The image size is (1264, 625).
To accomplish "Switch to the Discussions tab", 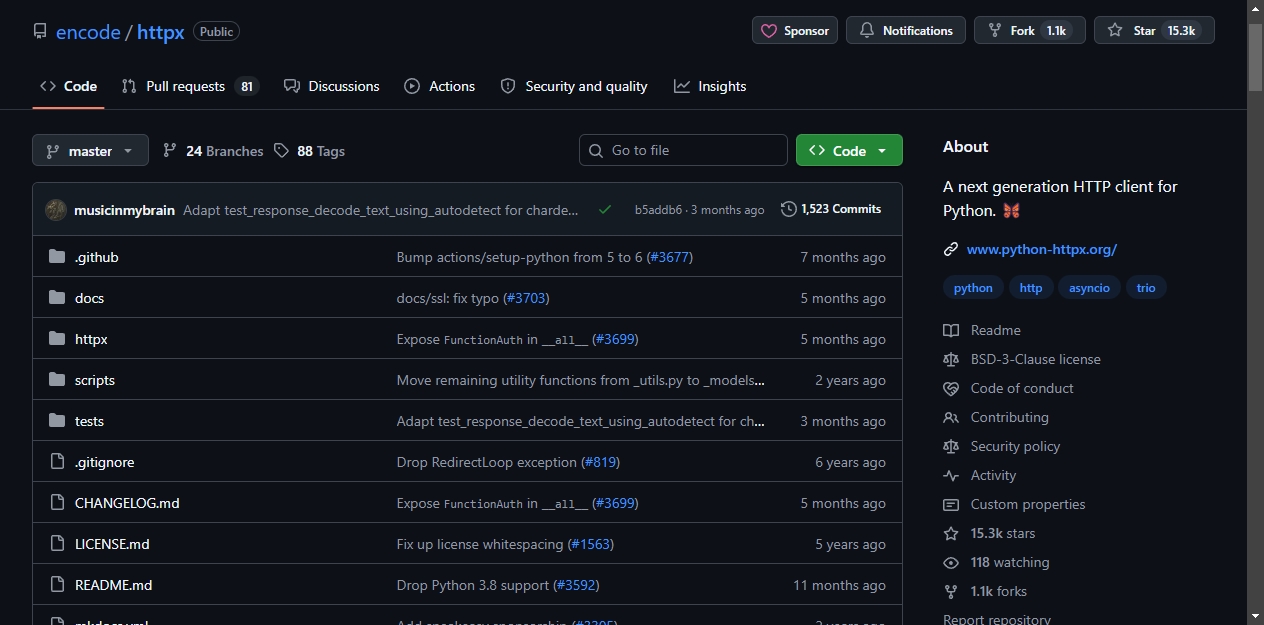I will [331, 86].
